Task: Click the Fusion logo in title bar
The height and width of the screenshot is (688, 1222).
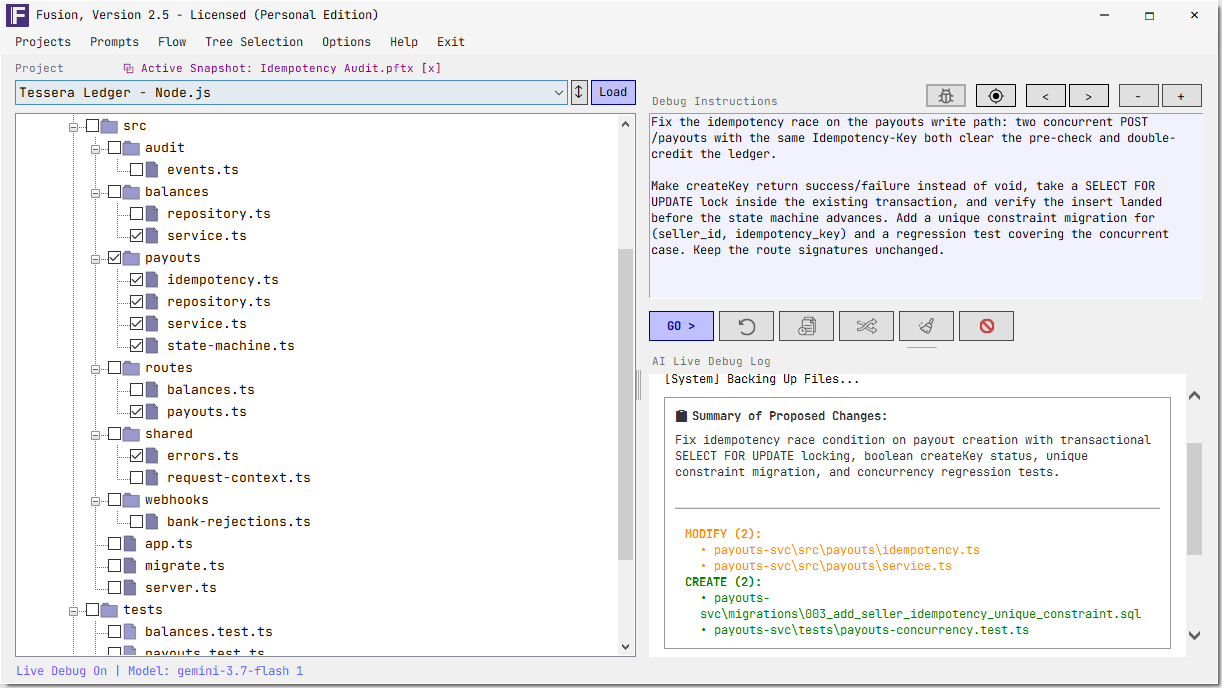Action: [x=17, y=15]
